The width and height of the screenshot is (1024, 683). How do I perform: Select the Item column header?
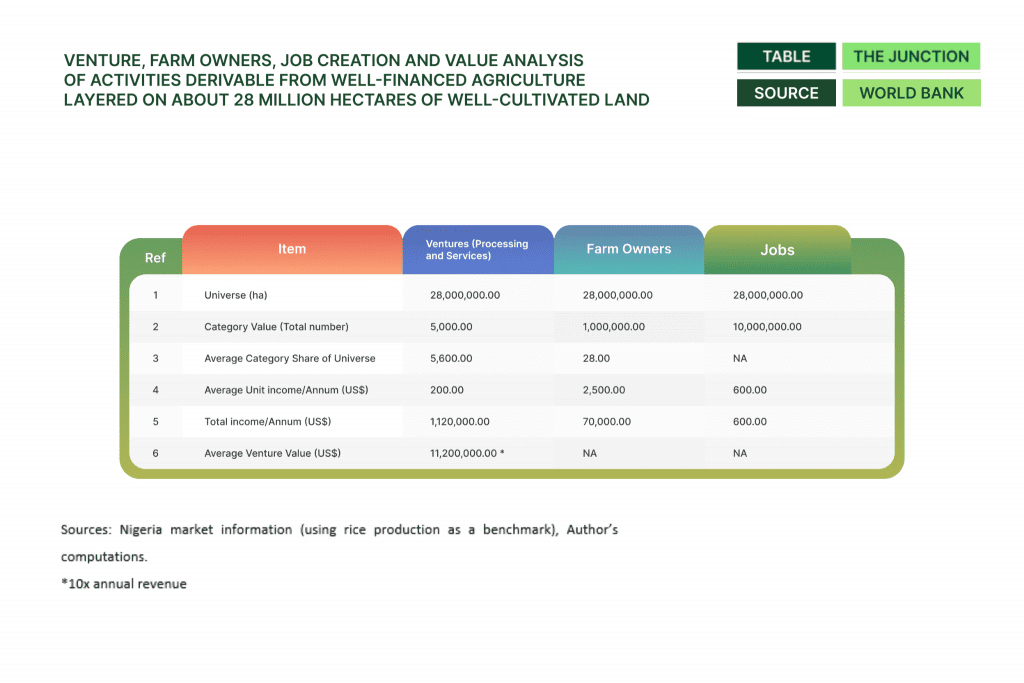(292, 249)
